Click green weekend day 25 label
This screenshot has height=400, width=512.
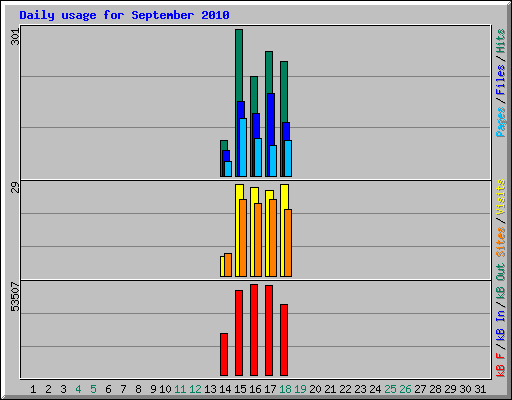point(390,389)
